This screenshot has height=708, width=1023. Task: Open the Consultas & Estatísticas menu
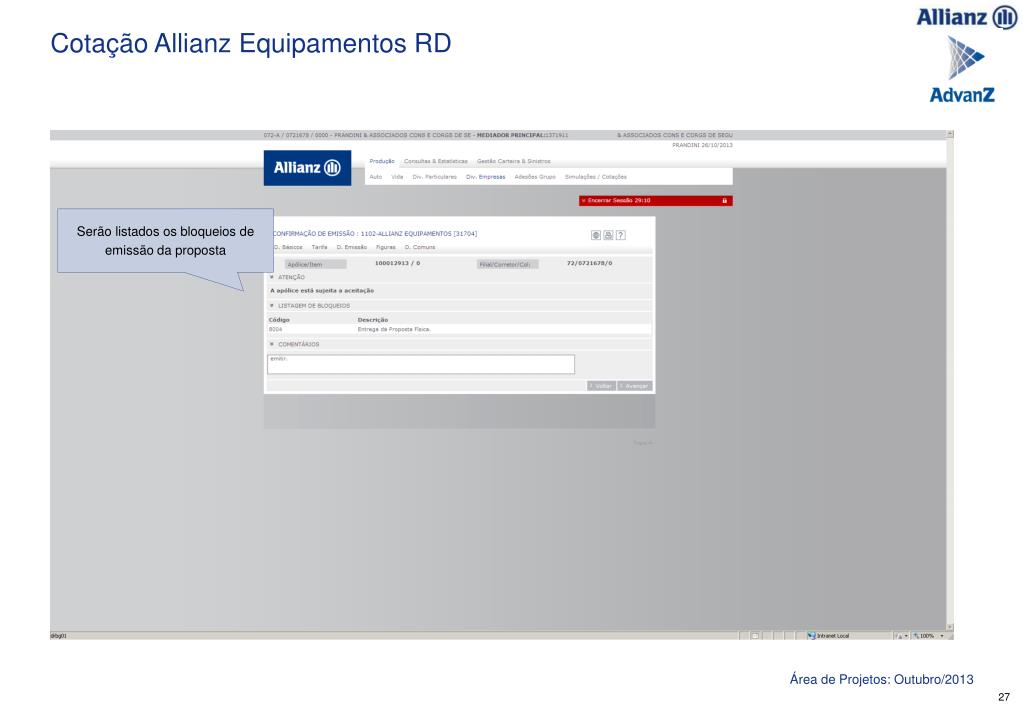coord(436,161)
